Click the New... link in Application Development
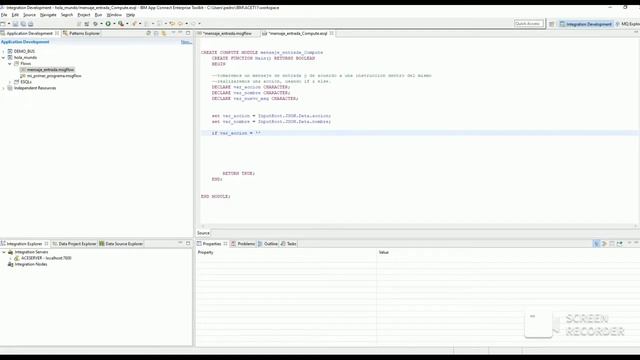 tap(186, 42)
